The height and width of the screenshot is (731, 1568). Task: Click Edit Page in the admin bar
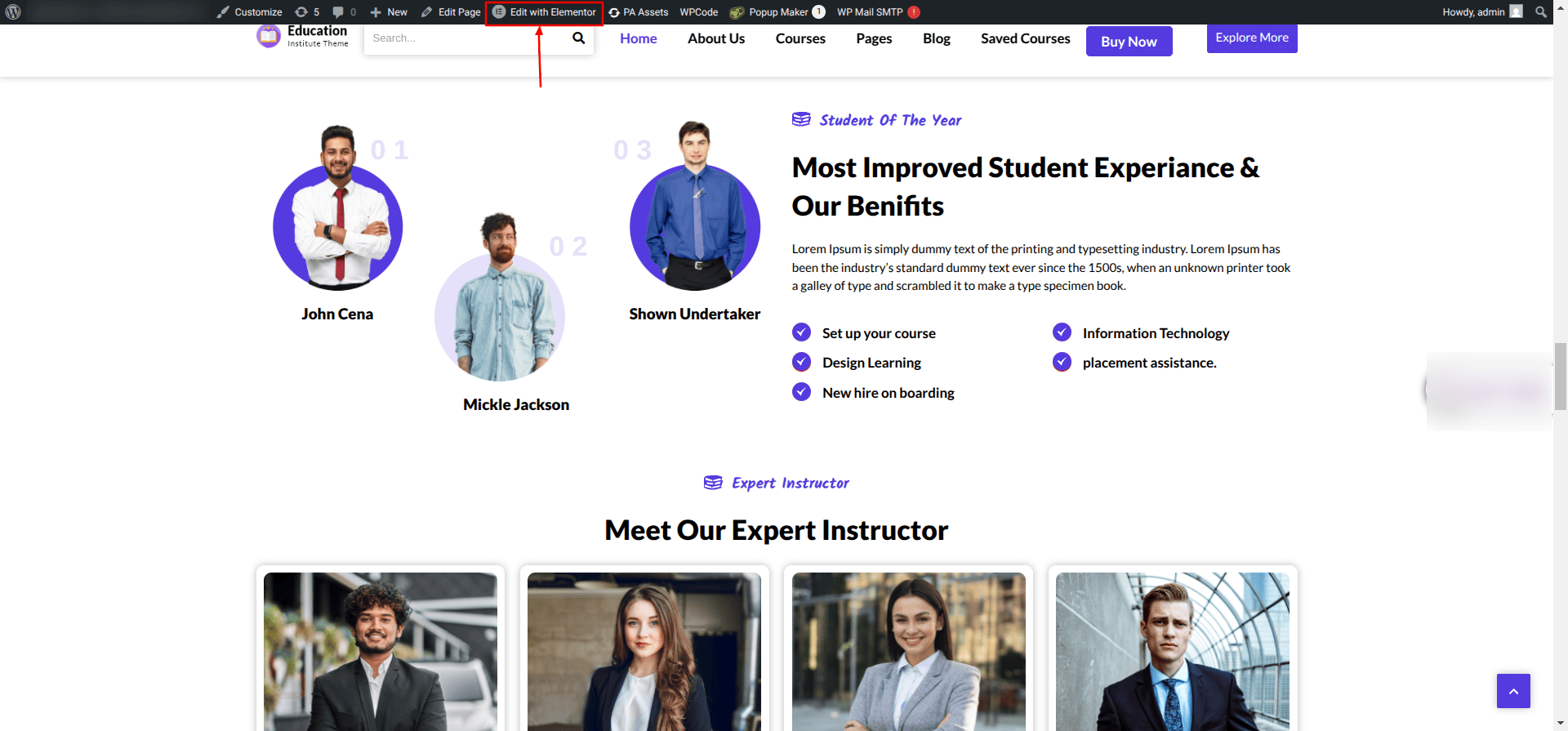point(451,12)
